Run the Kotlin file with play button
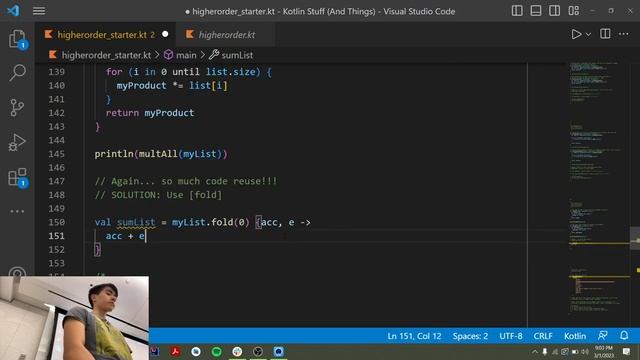Screen dimensions: 640x360 (x=576, y=34)
